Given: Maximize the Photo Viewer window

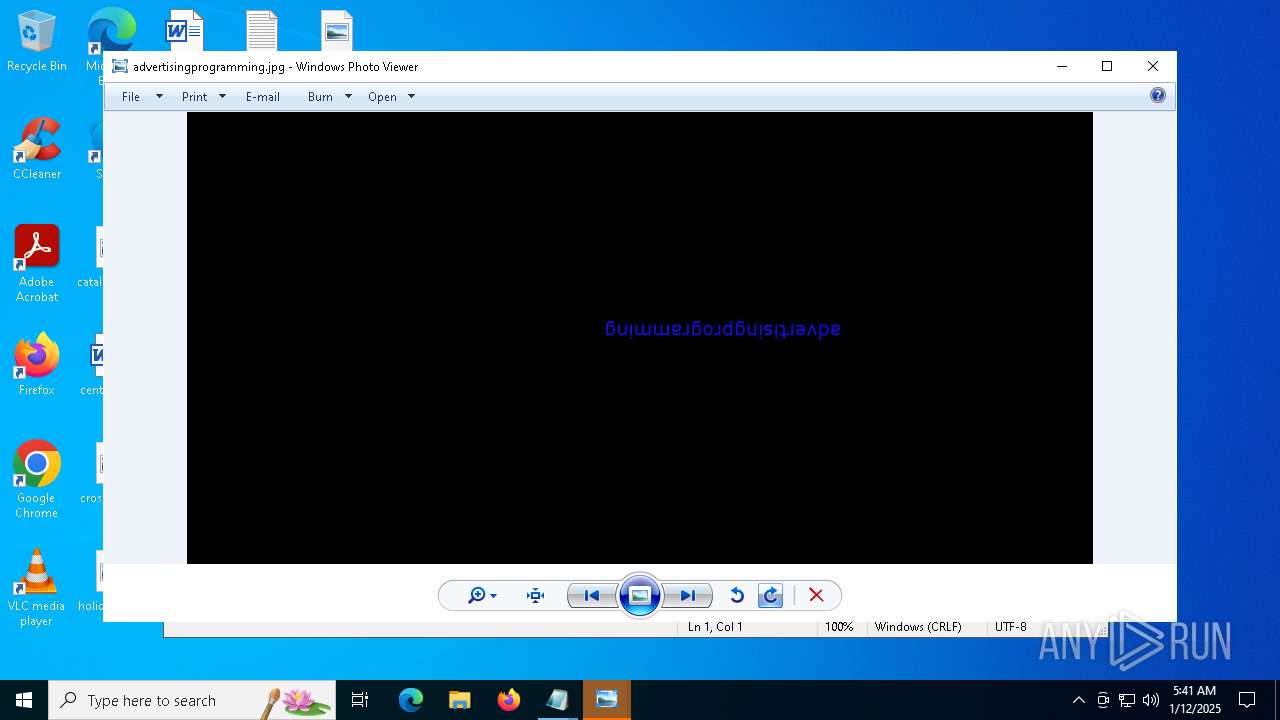Looking at the screenshot, I should click(1107, 67).
